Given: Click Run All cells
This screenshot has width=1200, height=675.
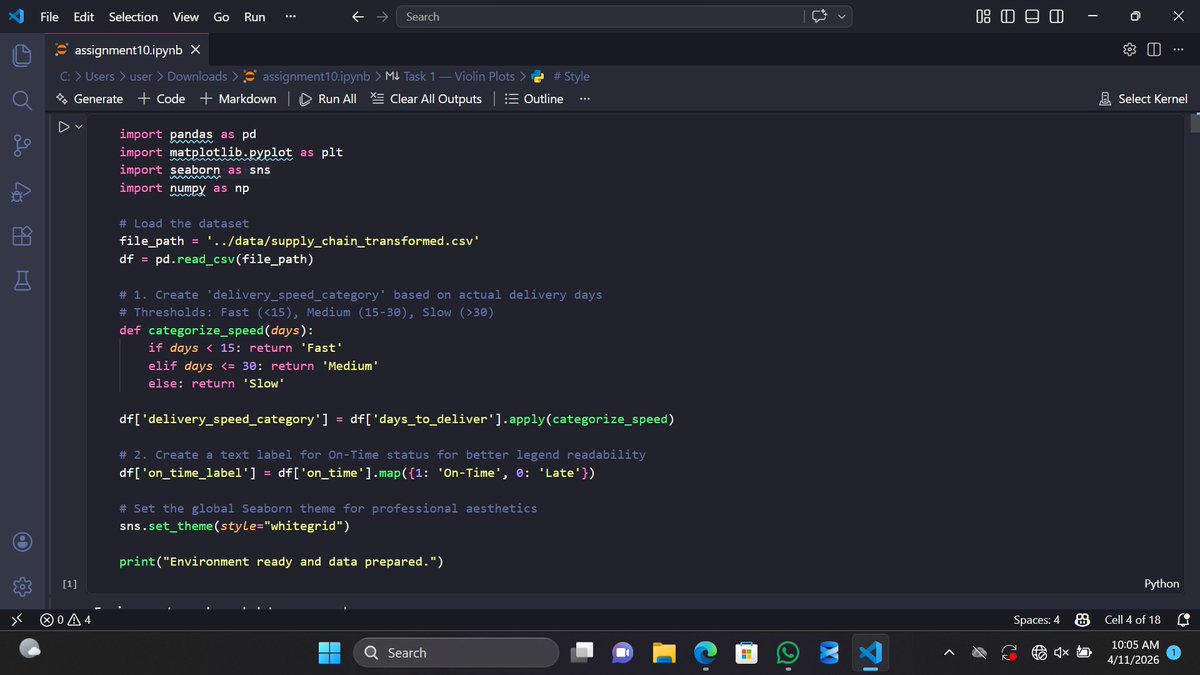Looking at the screenshot, I should (328, 98).
